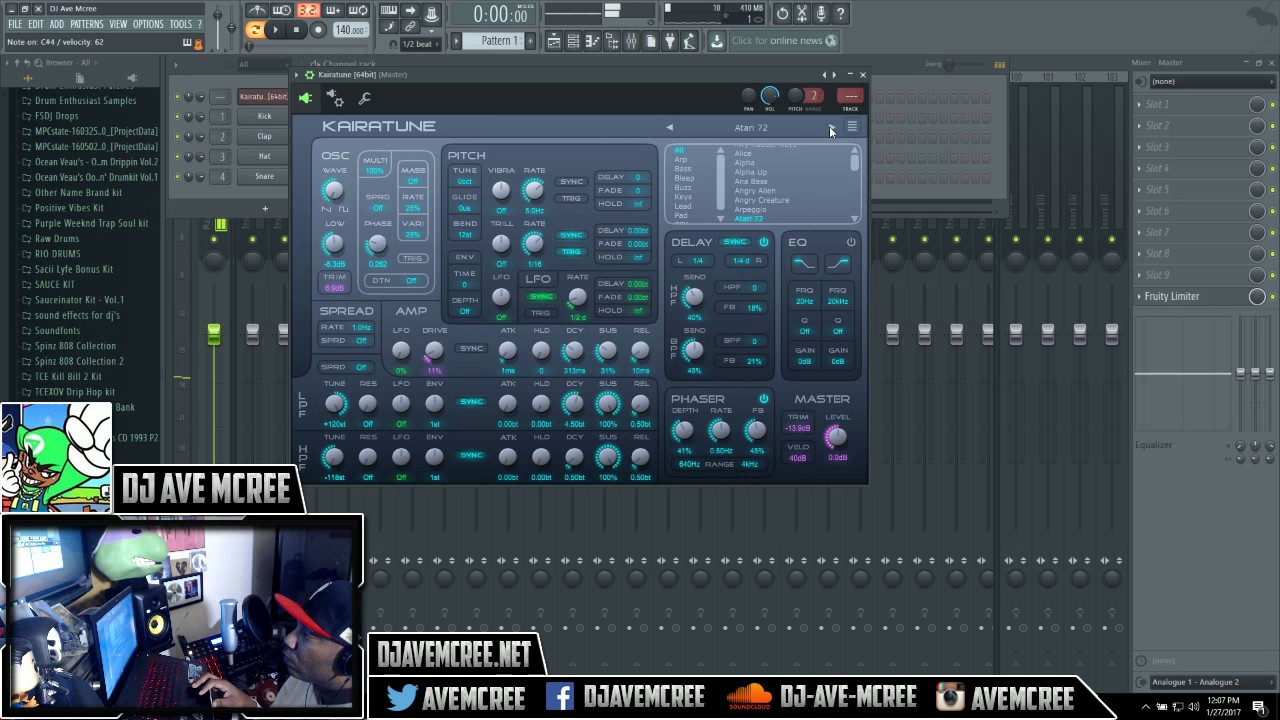
Task: Click the green plug icon in the Kairatune wrapper
Action: [305, 98]
